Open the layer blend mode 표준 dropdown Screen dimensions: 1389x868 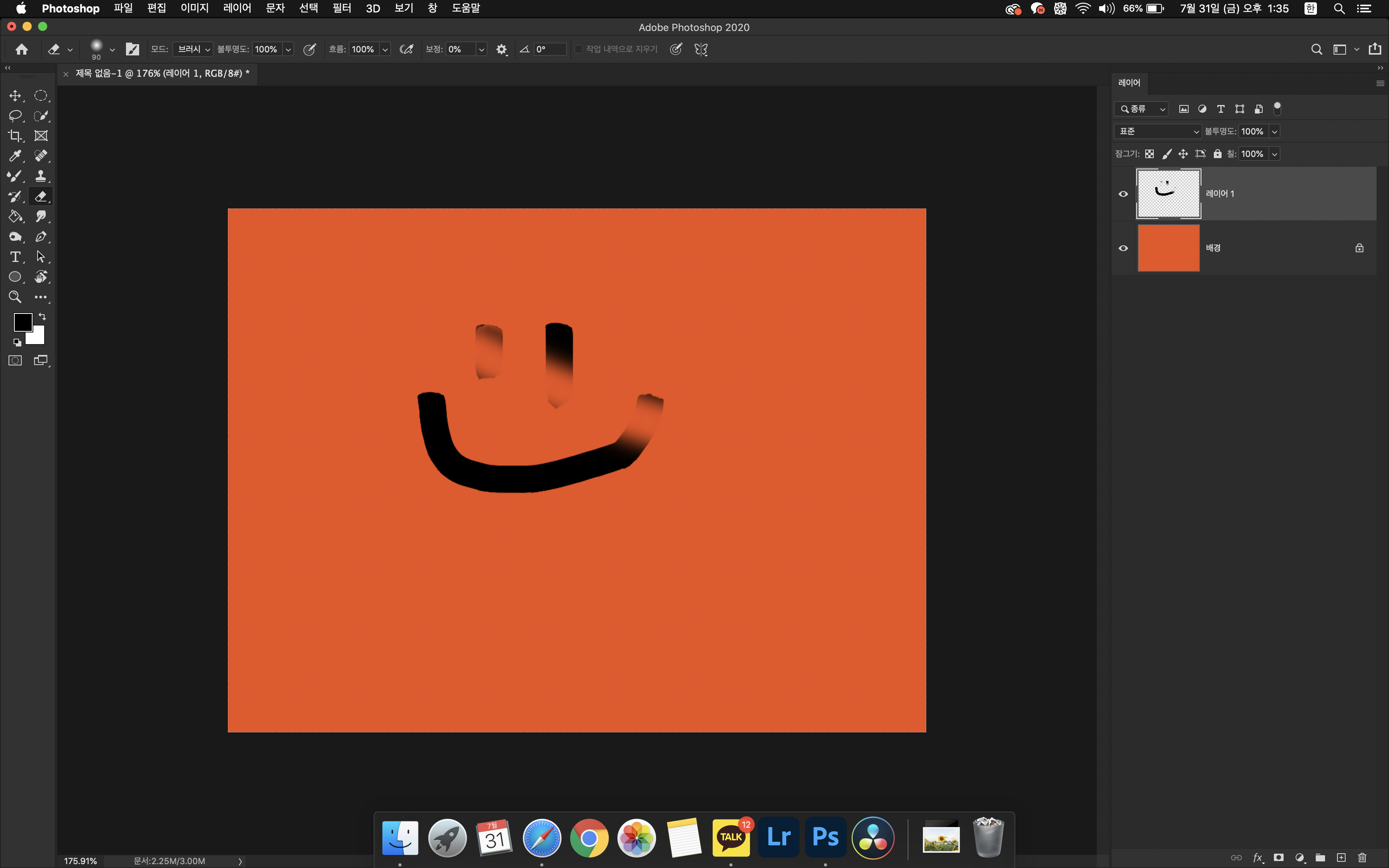coord(1157,131)
